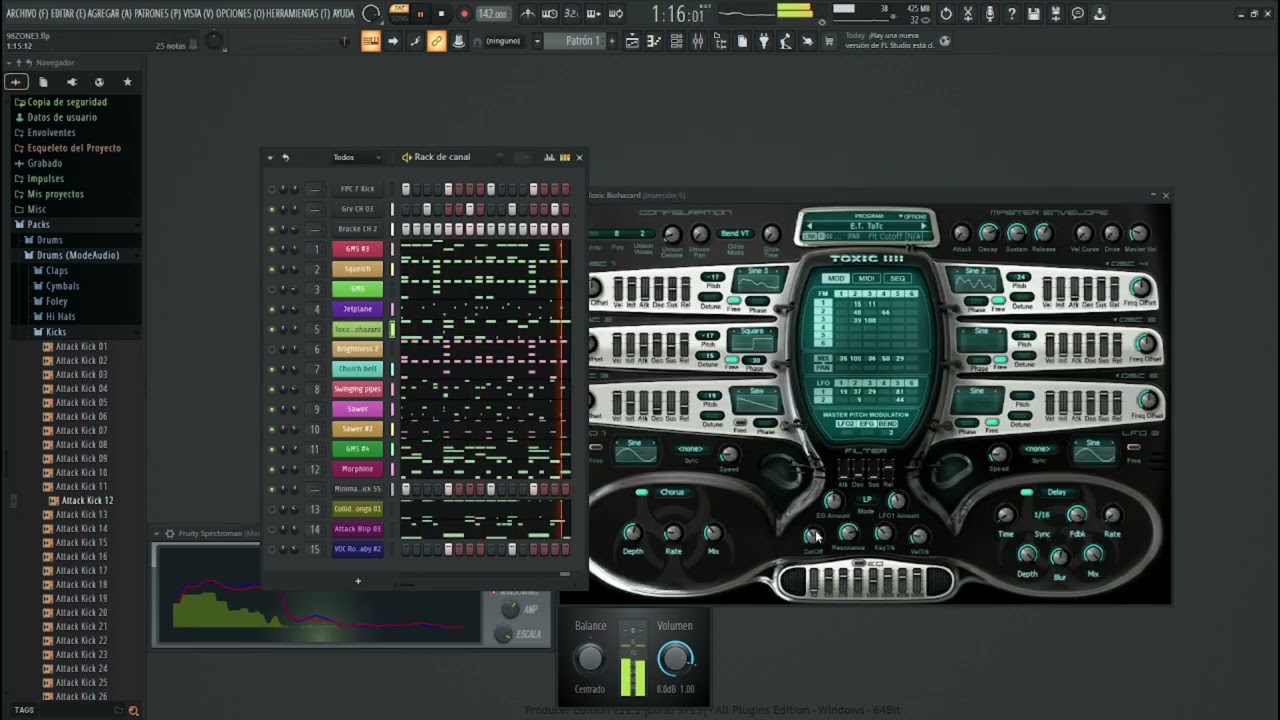Click the Balance knob in the hint panel
Screen dimensions: 1280x720
tap(590, 658)
